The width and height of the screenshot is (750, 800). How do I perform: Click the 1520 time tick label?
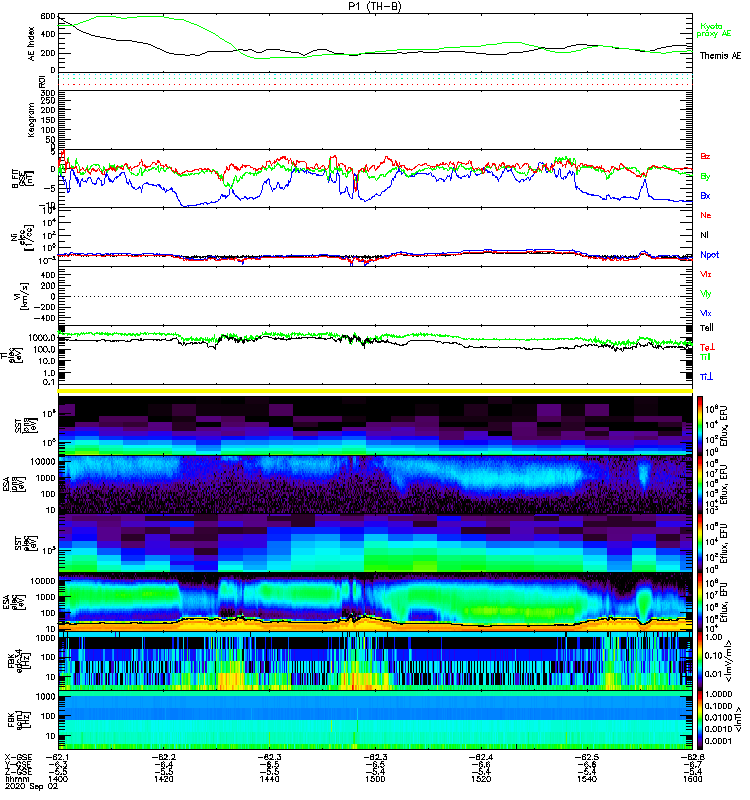[481, 779]
